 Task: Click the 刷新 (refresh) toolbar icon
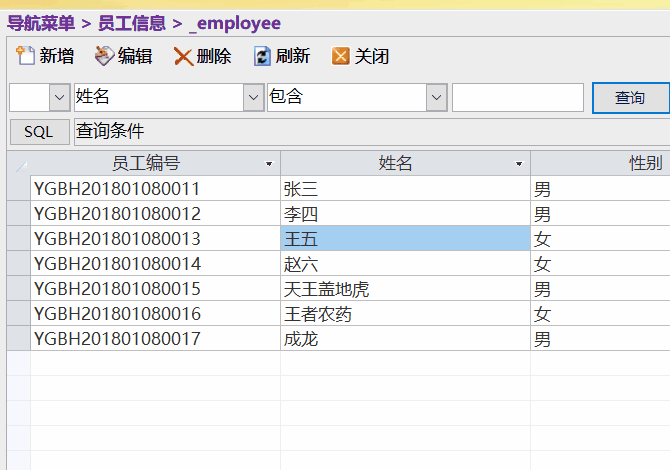click(262, 56)
